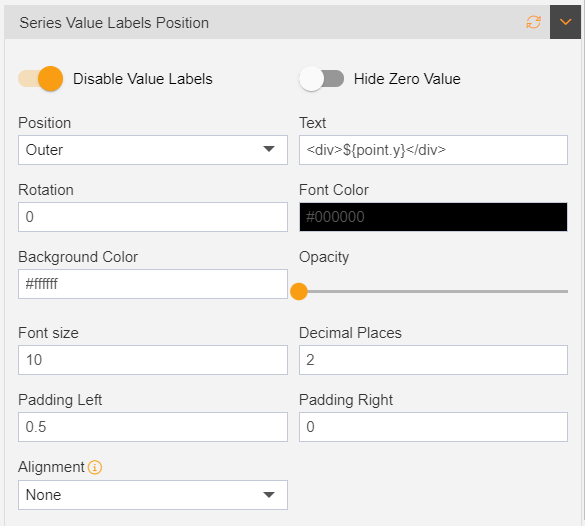
Task: Click the Padding Right input field
Action: (x=433, y=427)
